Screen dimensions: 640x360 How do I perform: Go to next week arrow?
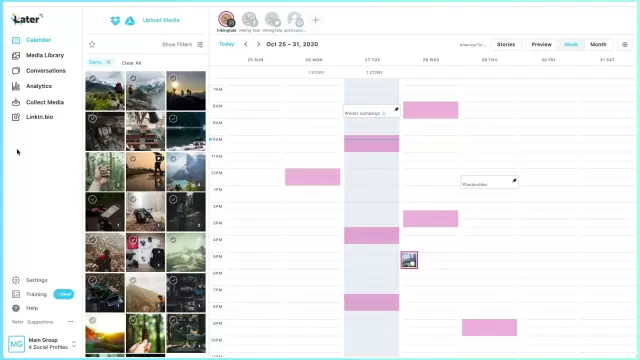(258, 44)
